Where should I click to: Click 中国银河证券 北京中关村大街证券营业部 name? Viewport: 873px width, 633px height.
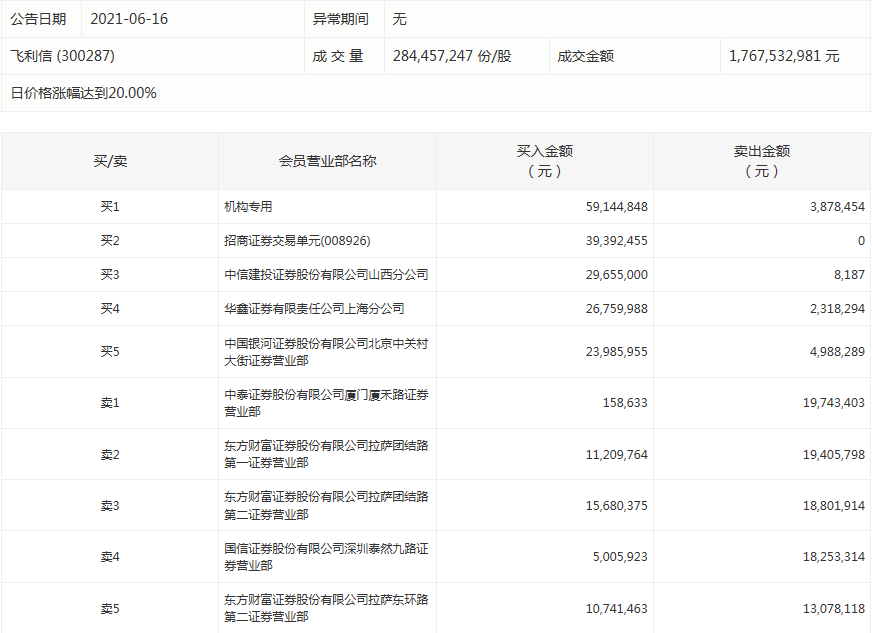pos(326,352)
